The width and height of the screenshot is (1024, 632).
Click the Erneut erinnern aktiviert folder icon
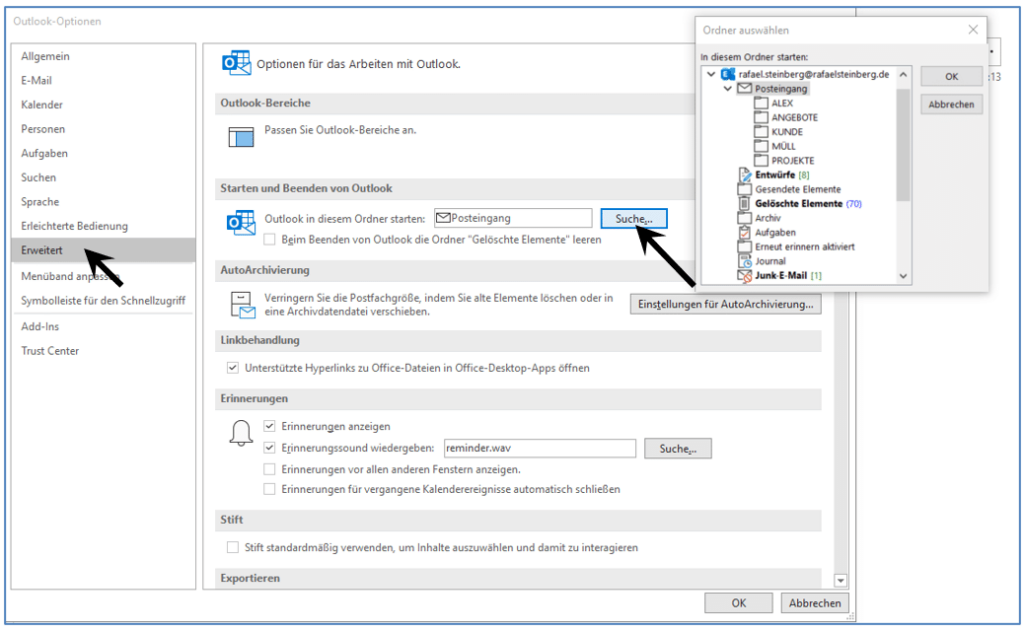(744, 247)
